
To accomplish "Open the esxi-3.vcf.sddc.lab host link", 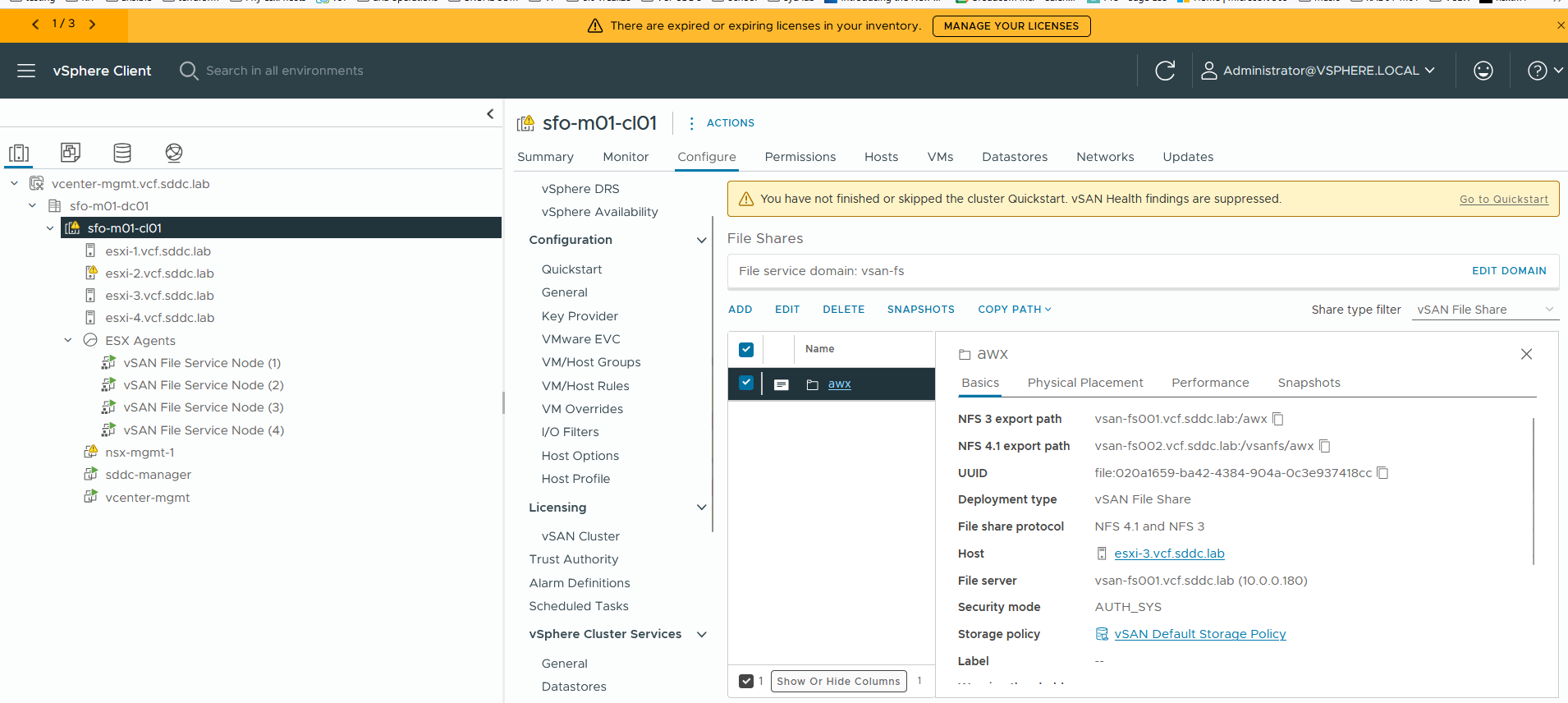I will [x=1169, y=554].
